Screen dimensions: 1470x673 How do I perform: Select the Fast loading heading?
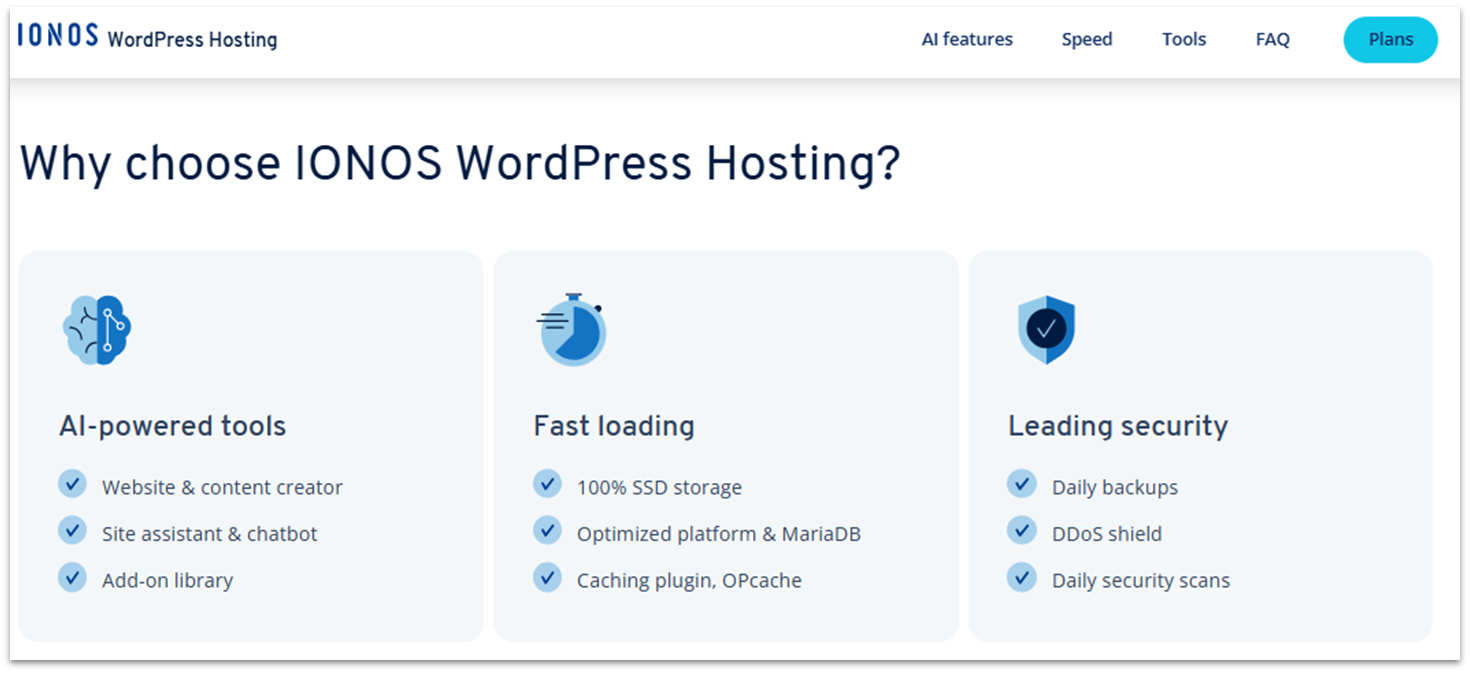pyautogui.click(x=614, y=426)
